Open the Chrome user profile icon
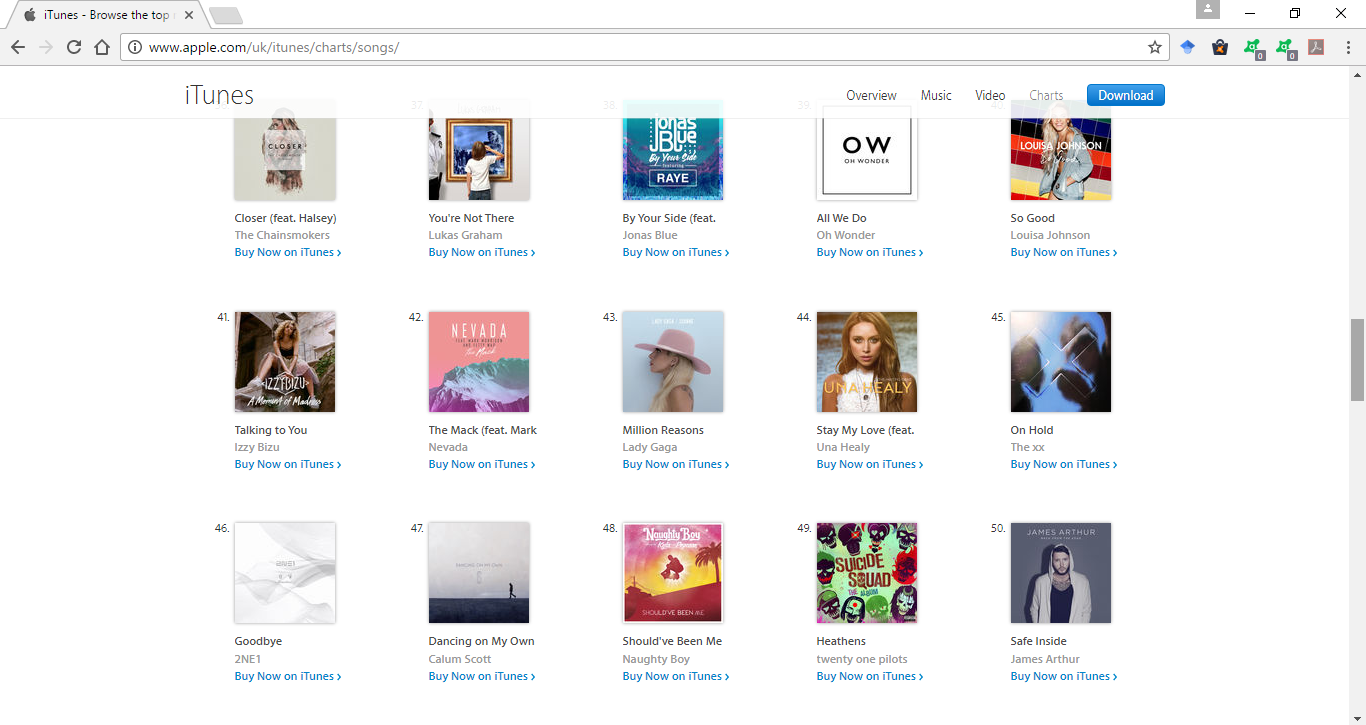The height and width of the screenshot is (725, 1366). (x=1208, y=10)
